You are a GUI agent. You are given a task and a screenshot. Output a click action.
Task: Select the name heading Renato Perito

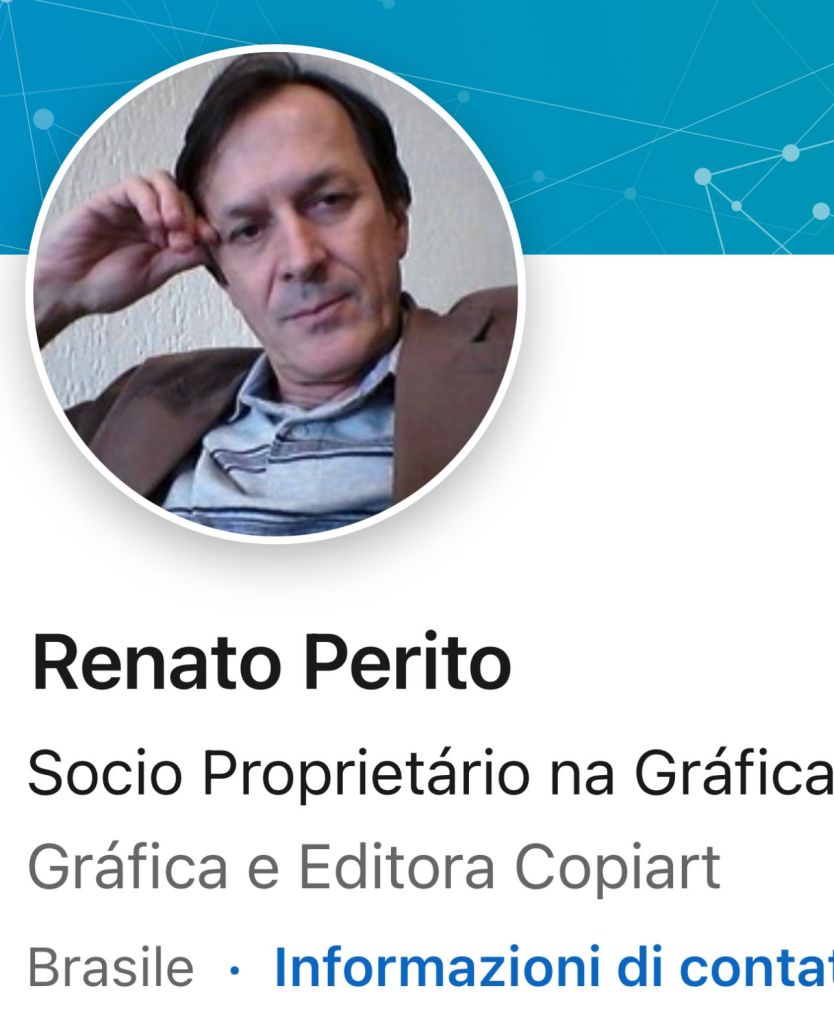(270, 662)
